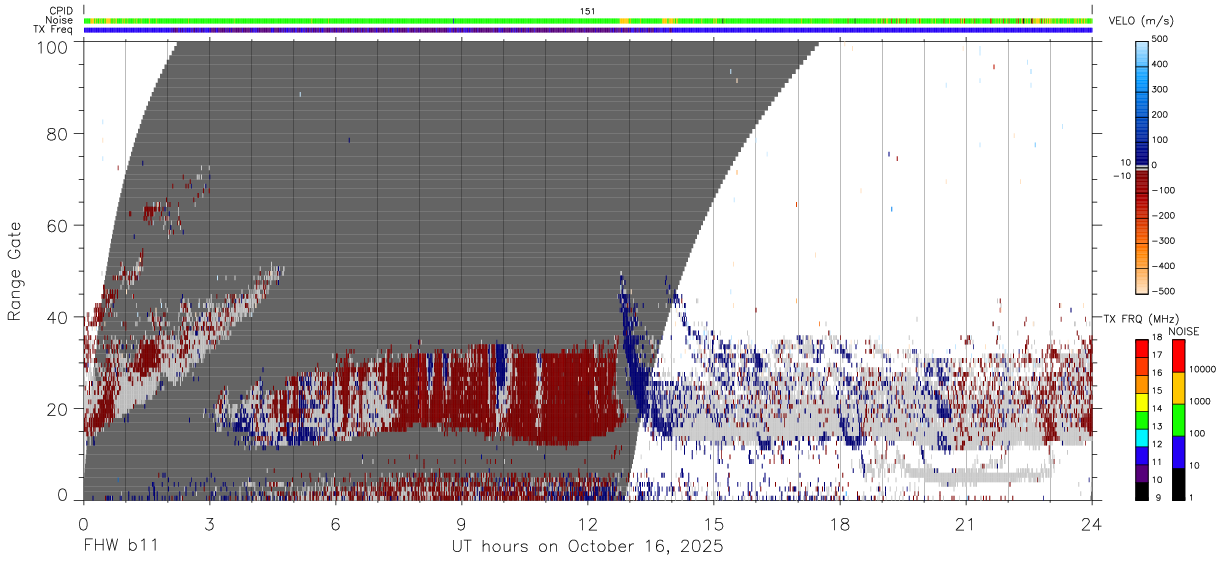This screenshot has height=567, width=1228.
Task: Click the 21 tick on the UT hours axis
Action: (966, 523)
